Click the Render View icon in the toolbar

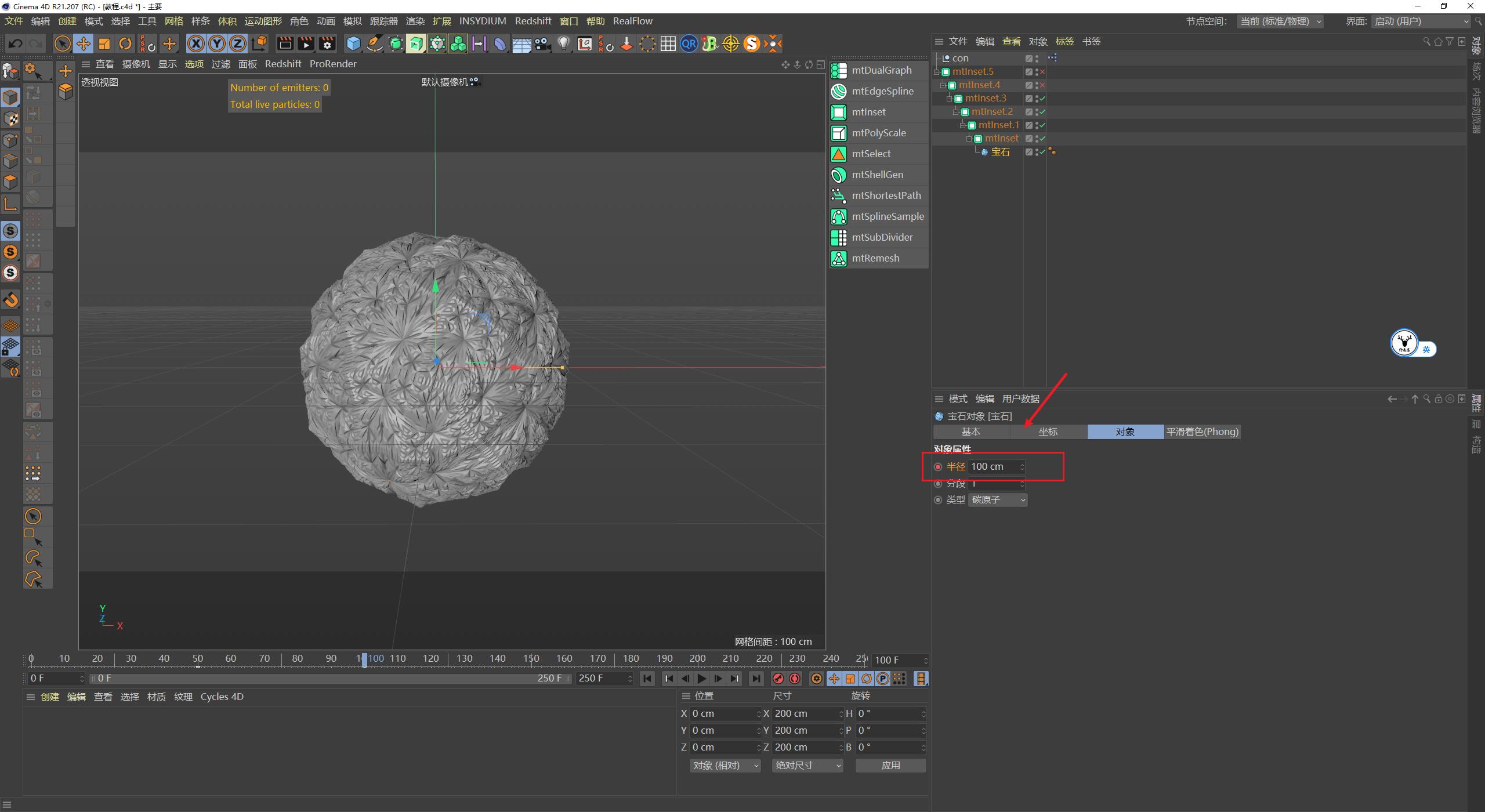pos(284,43)
